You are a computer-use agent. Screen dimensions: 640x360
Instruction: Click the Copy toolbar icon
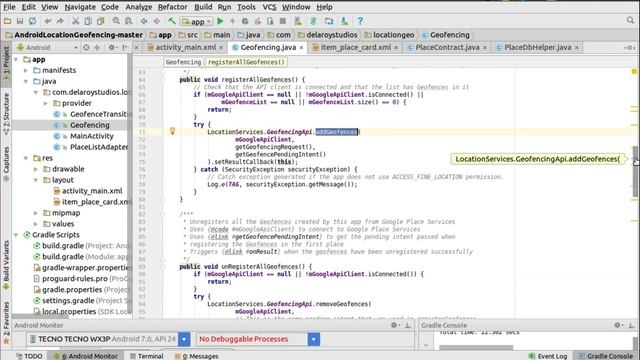tap(88, 21)
